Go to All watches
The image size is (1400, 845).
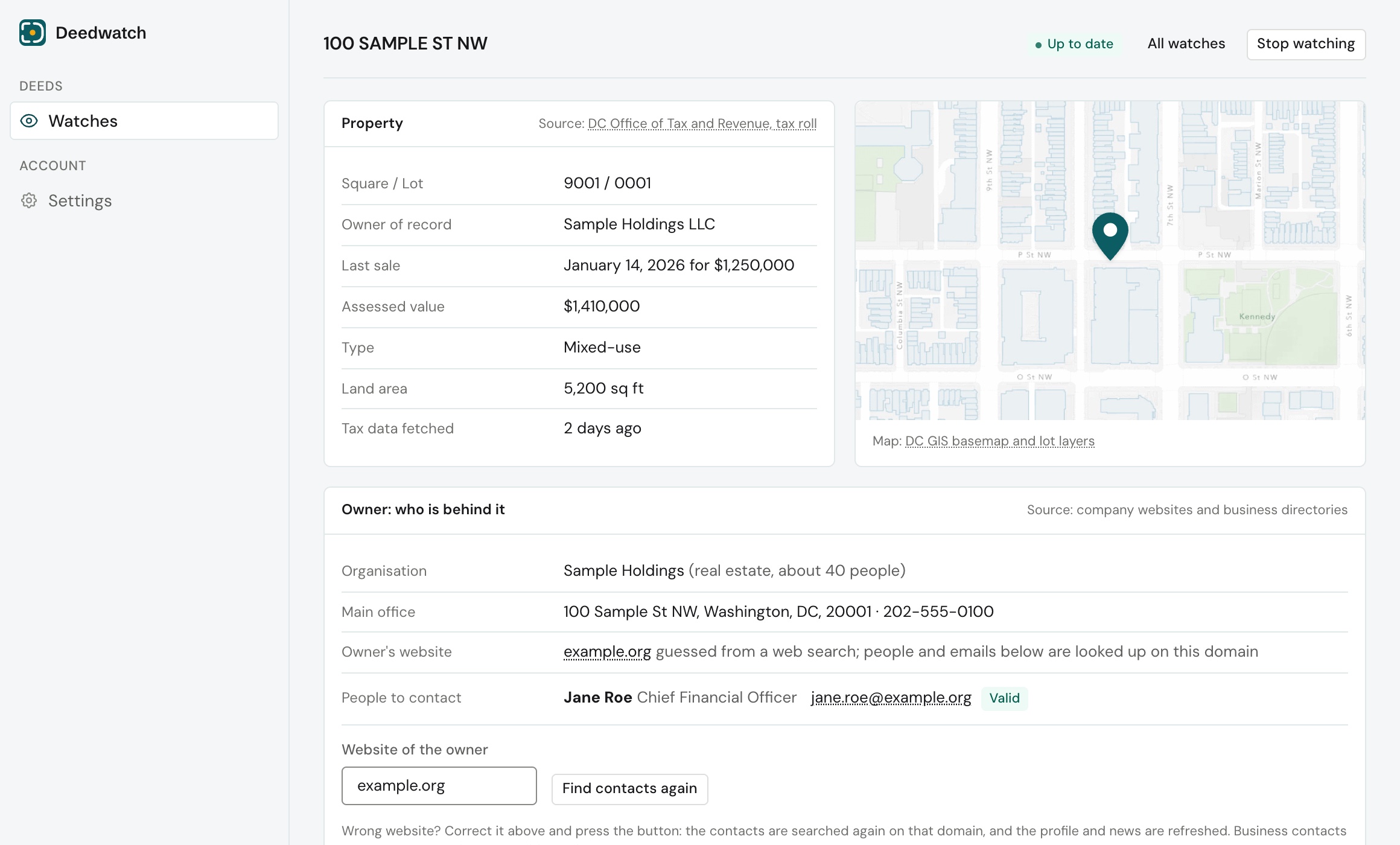pyautogui.click(x=1186, y=43)
